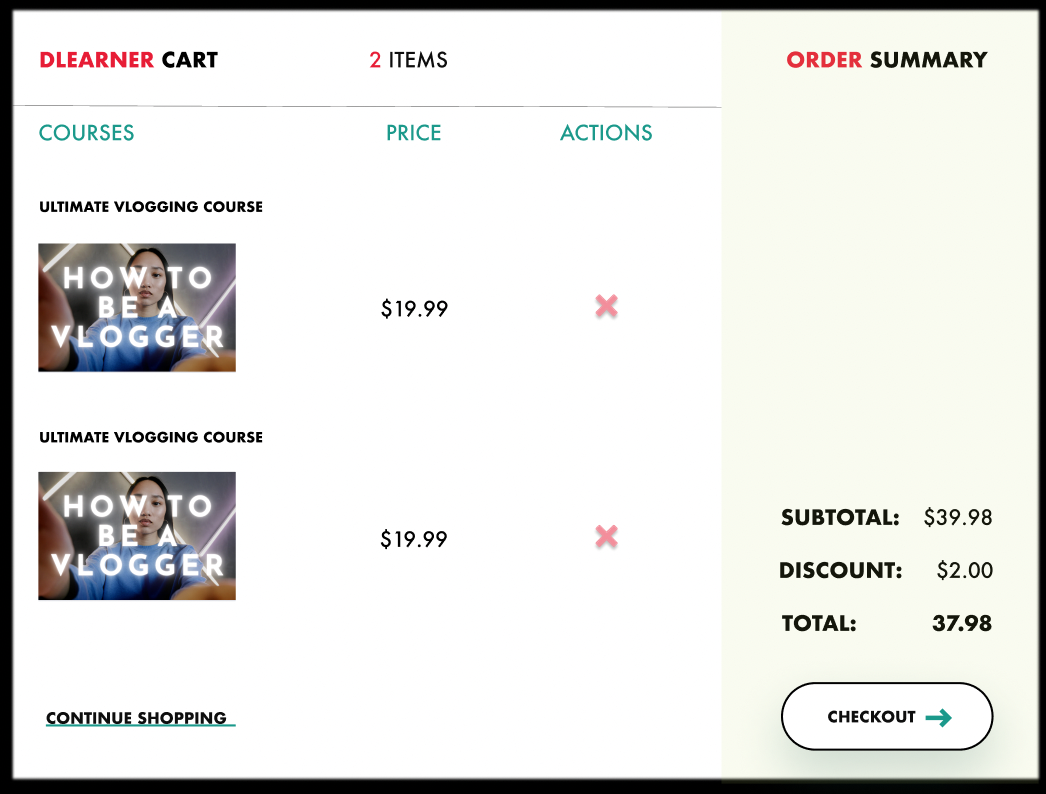Viewport: 1046px width, 794px height.
Task: Click the discount amount $2.00
Action: 965,570
